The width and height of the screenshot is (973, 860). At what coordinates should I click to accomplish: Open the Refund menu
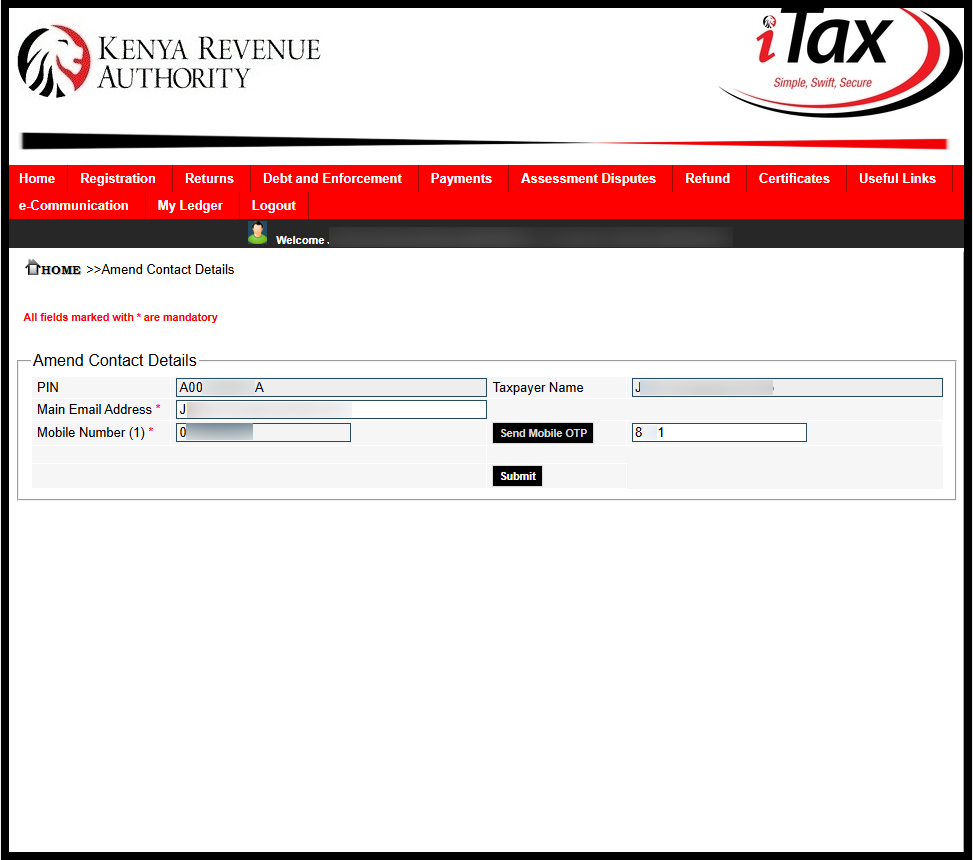click(x=707, y=178)
